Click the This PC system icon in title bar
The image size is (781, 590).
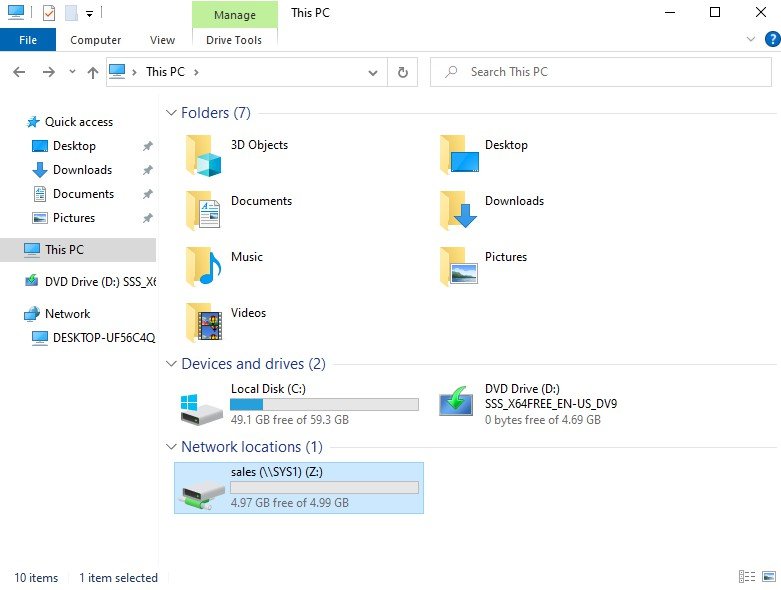[16, 12]
